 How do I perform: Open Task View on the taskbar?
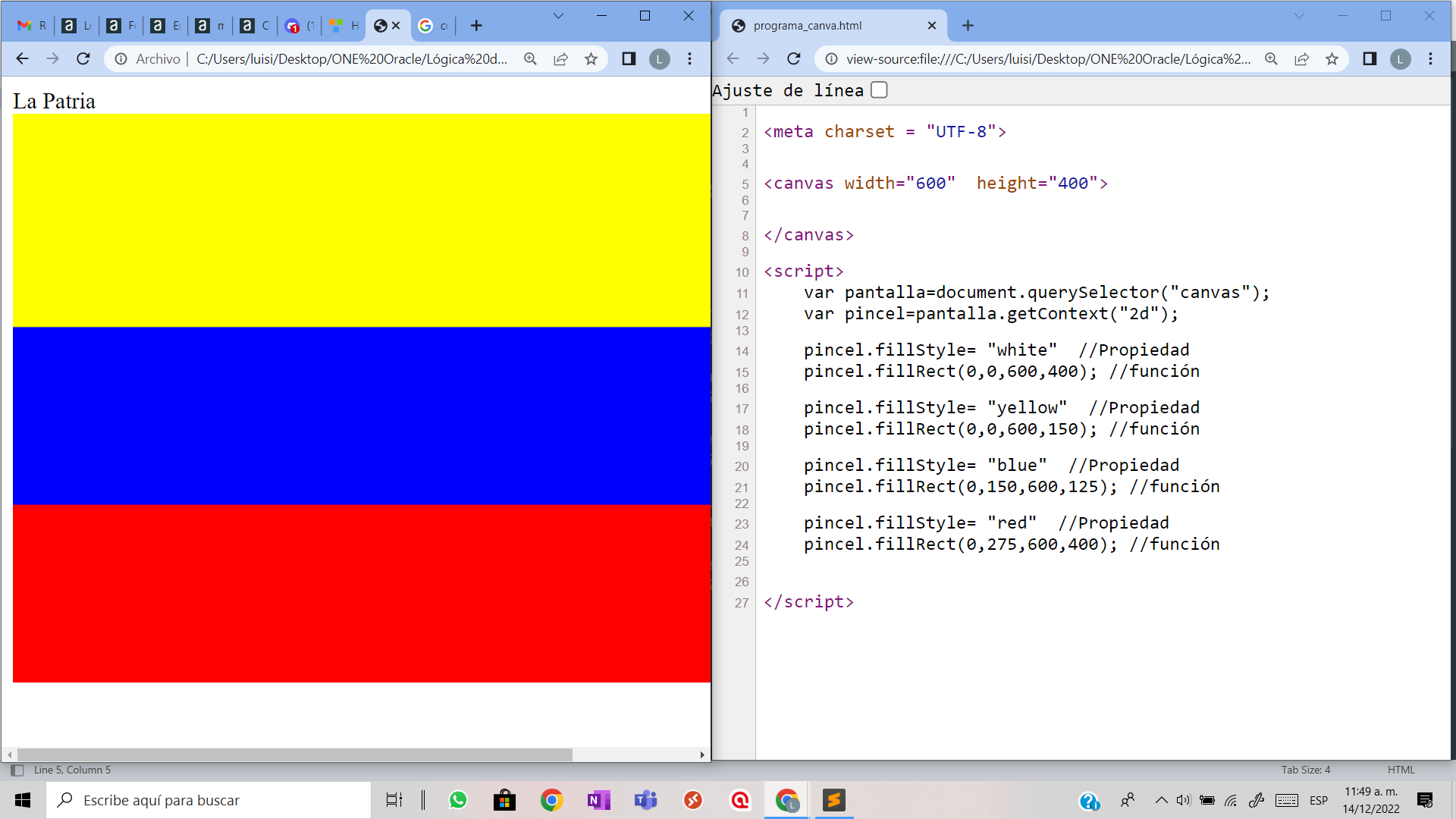394,800
